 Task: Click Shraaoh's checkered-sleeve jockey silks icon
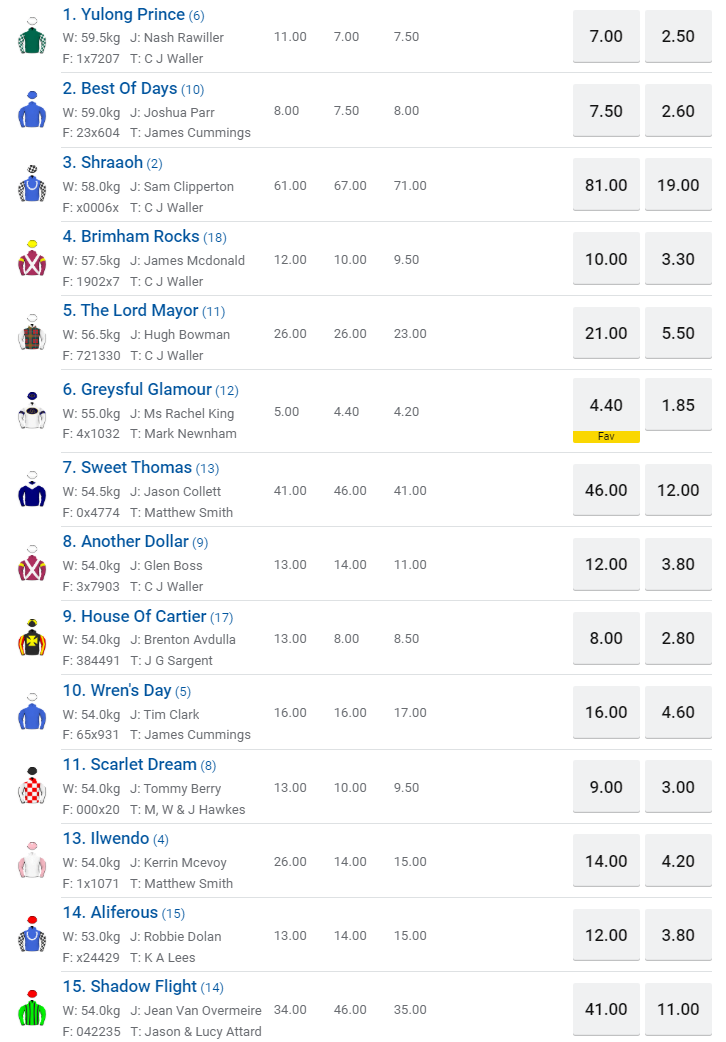tap(32, 185)
